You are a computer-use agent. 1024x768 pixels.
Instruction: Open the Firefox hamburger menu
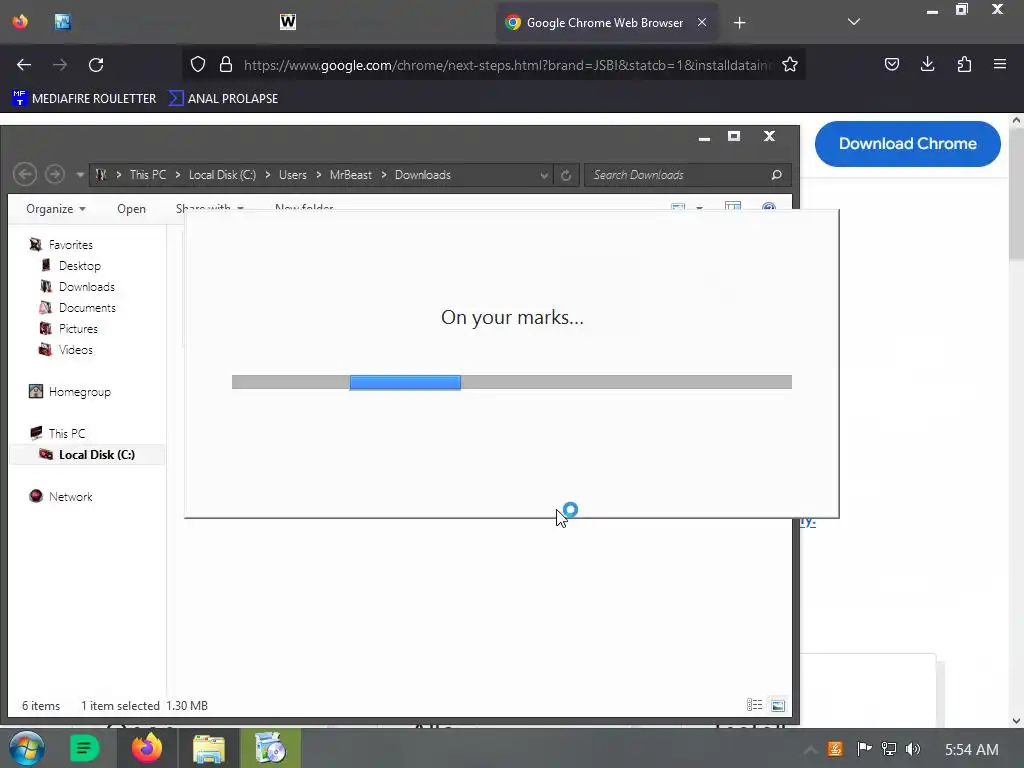(999, 64)
